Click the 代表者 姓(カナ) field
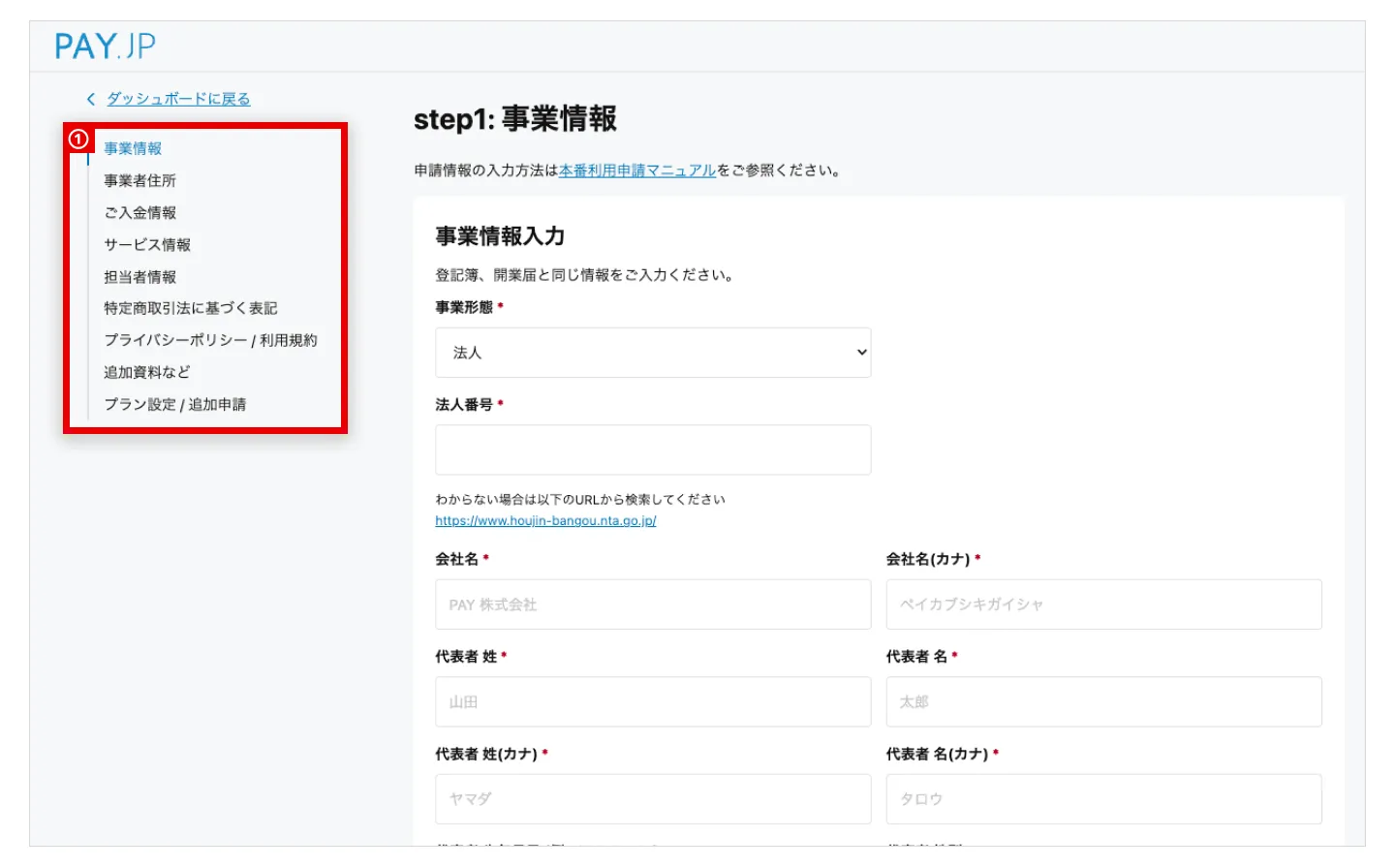The image size is (1395, 868). (x=653, y=799)
